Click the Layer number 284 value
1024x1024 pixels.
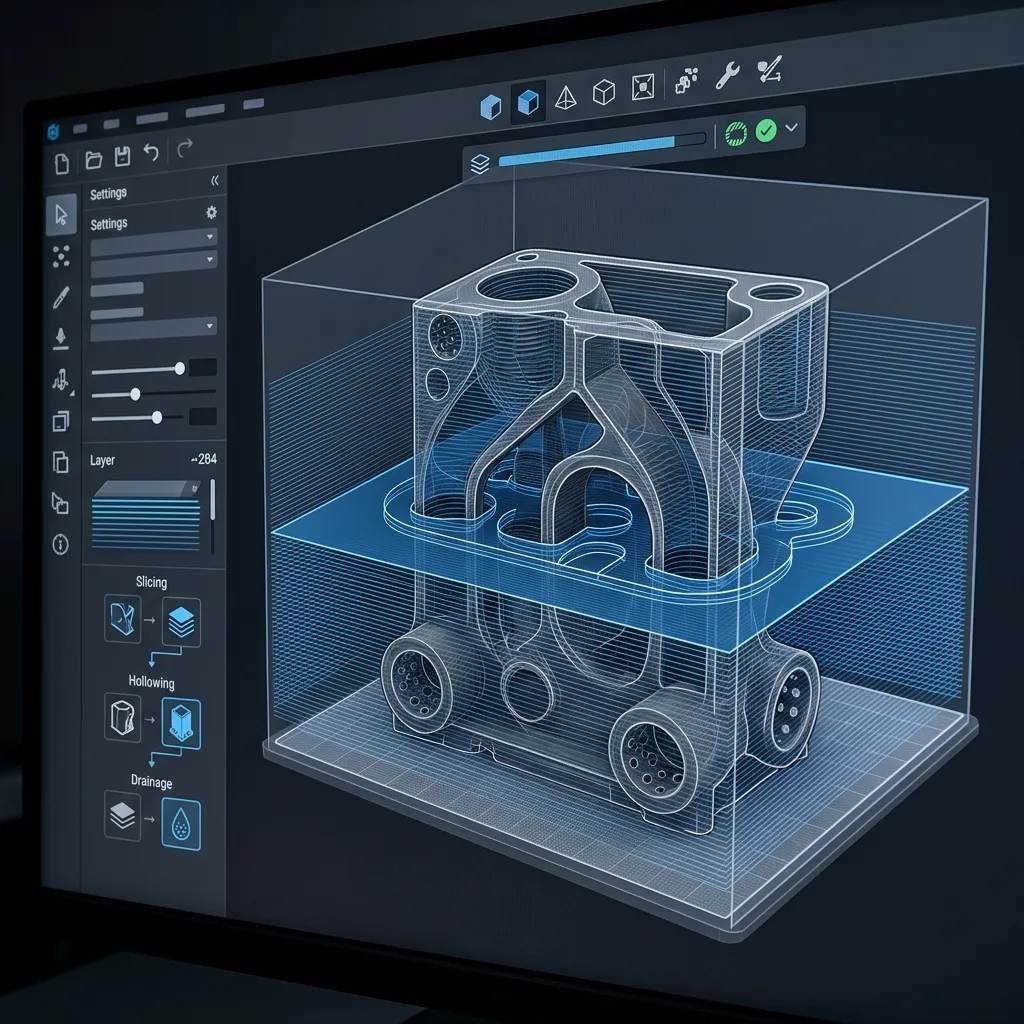(x=204, y=459)
